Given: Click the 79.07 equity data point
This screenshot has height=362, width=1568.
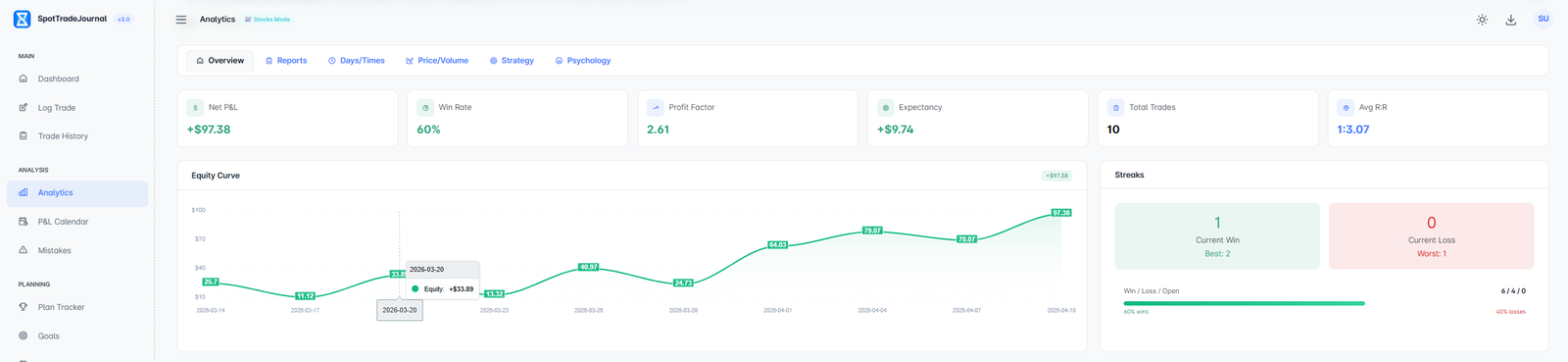Looking at the screenshot, I should point(872,231).
